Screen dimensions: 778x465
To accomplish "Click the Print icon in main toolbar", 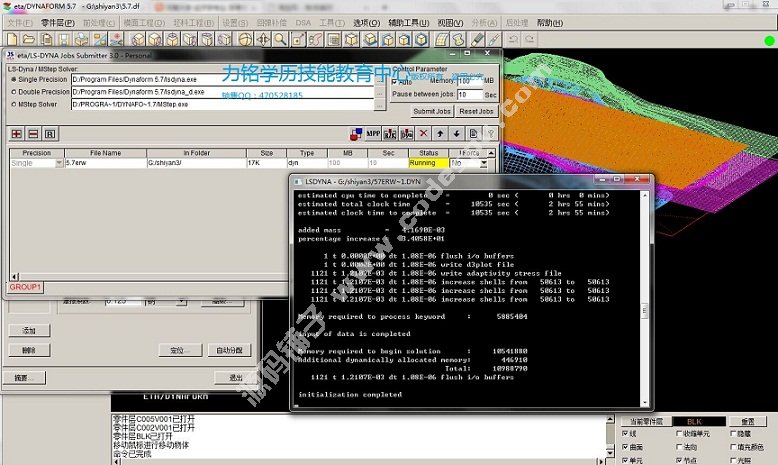I will [x=81, y=40].
